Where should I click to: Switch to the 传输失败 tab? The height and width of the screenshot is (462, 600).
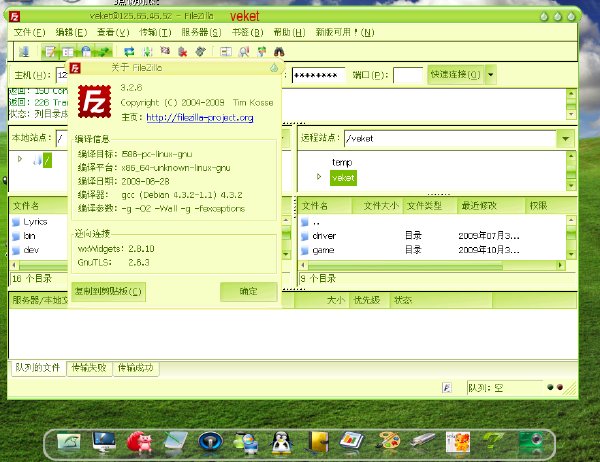pos(89,368)
